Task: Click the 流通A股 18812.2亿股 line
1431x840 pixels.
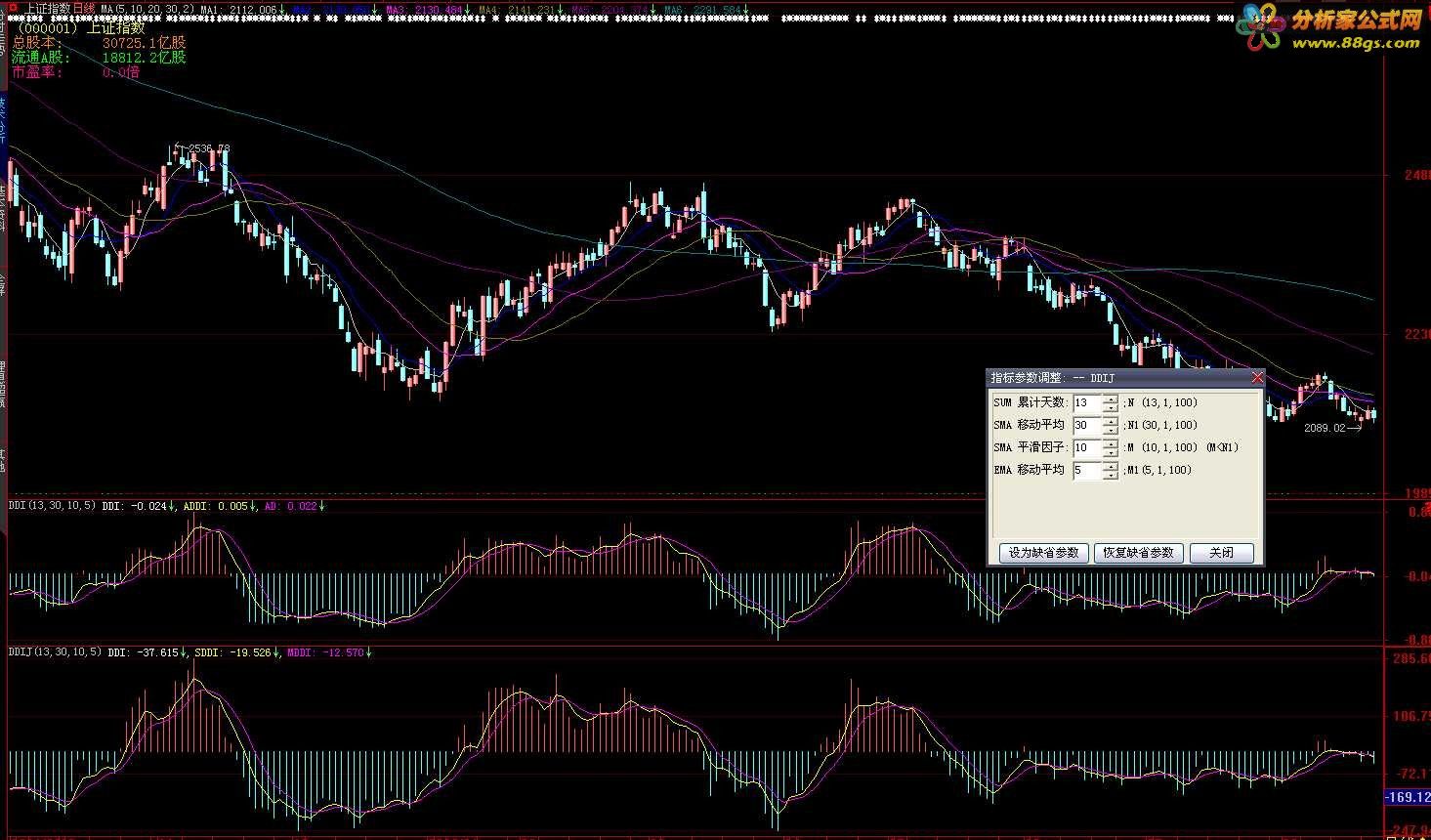Action: [x=98, y=57]
